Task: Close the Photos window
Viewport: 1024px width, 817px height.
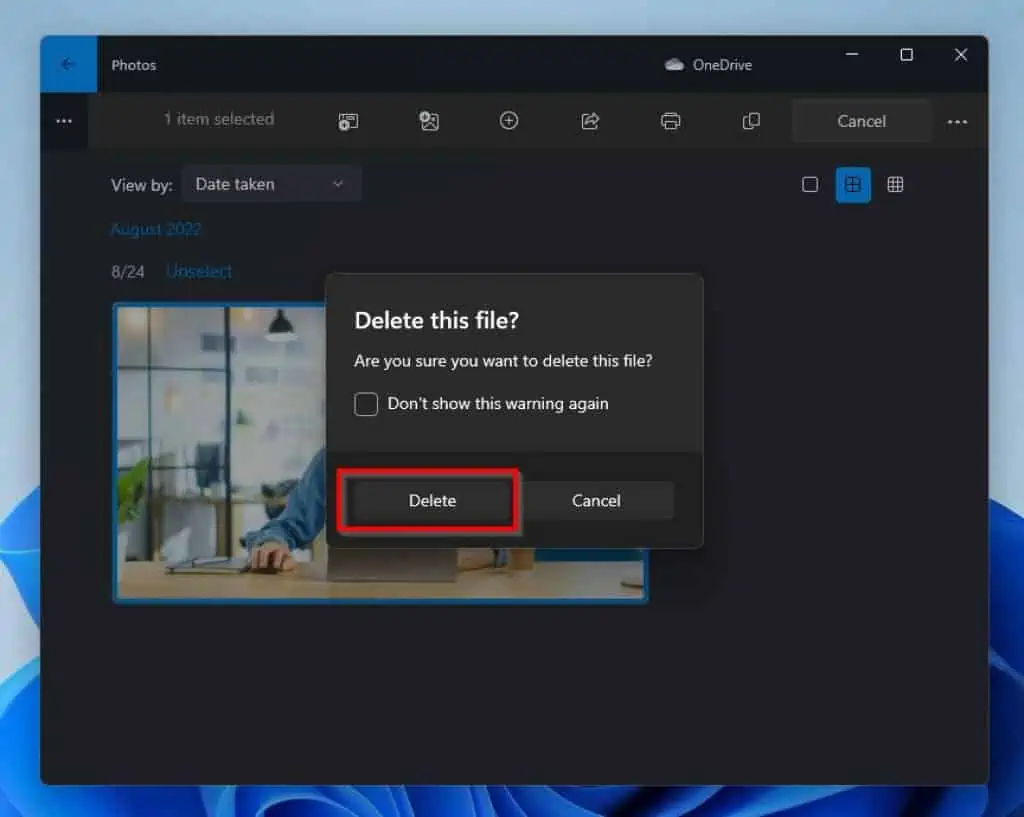Action: tap(961, 55)
